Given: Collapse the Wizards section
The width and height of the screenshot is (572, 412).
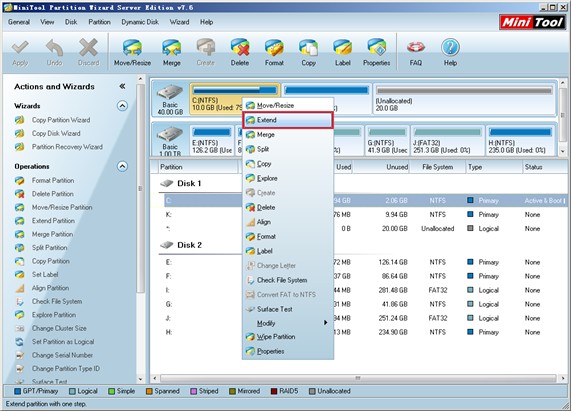Looking at the screenshot, I should click(122, 106).
